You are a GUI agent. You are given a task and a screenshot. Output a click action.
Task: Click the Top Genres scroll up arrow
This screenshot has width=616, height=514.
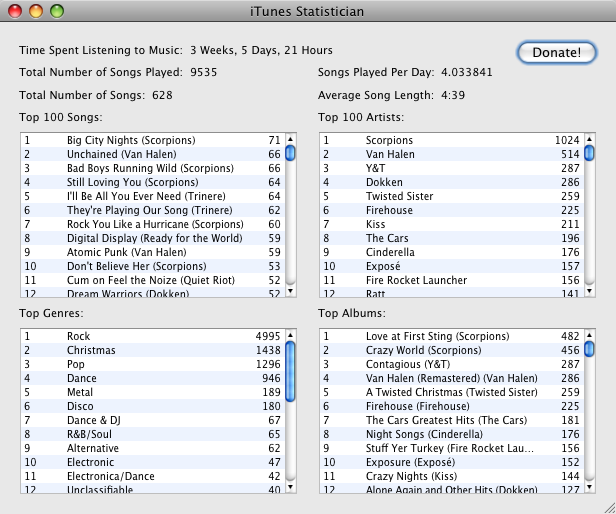tap(290, 335)
